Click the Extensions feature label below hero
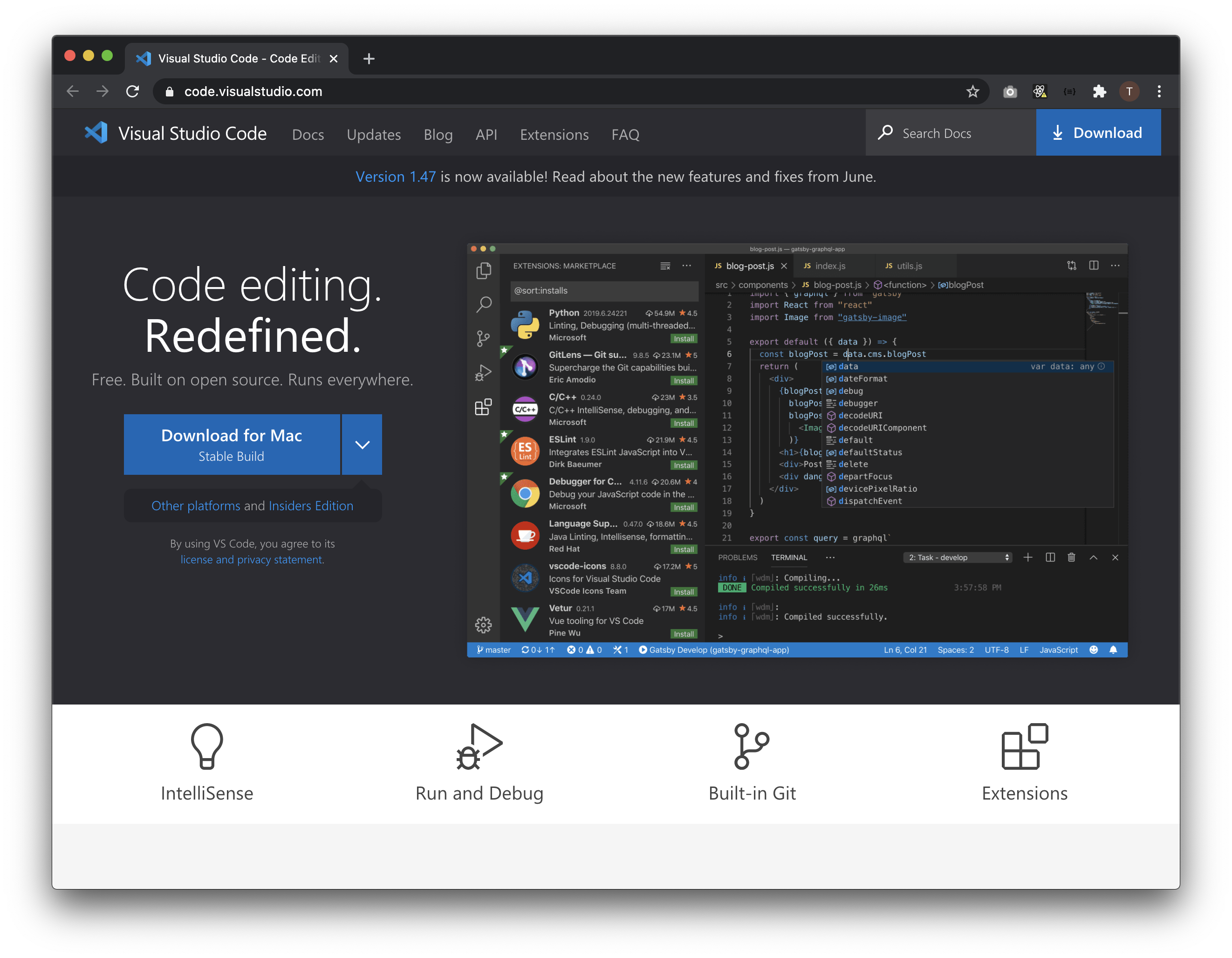 coord(1024,793)
